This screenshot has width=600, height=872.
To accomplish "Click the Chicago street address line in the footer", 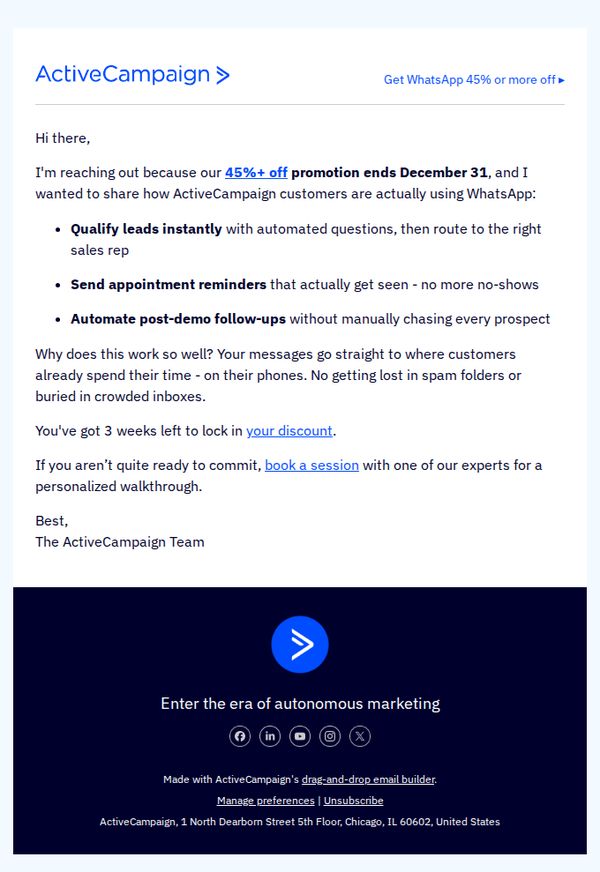I will (300, 821).
